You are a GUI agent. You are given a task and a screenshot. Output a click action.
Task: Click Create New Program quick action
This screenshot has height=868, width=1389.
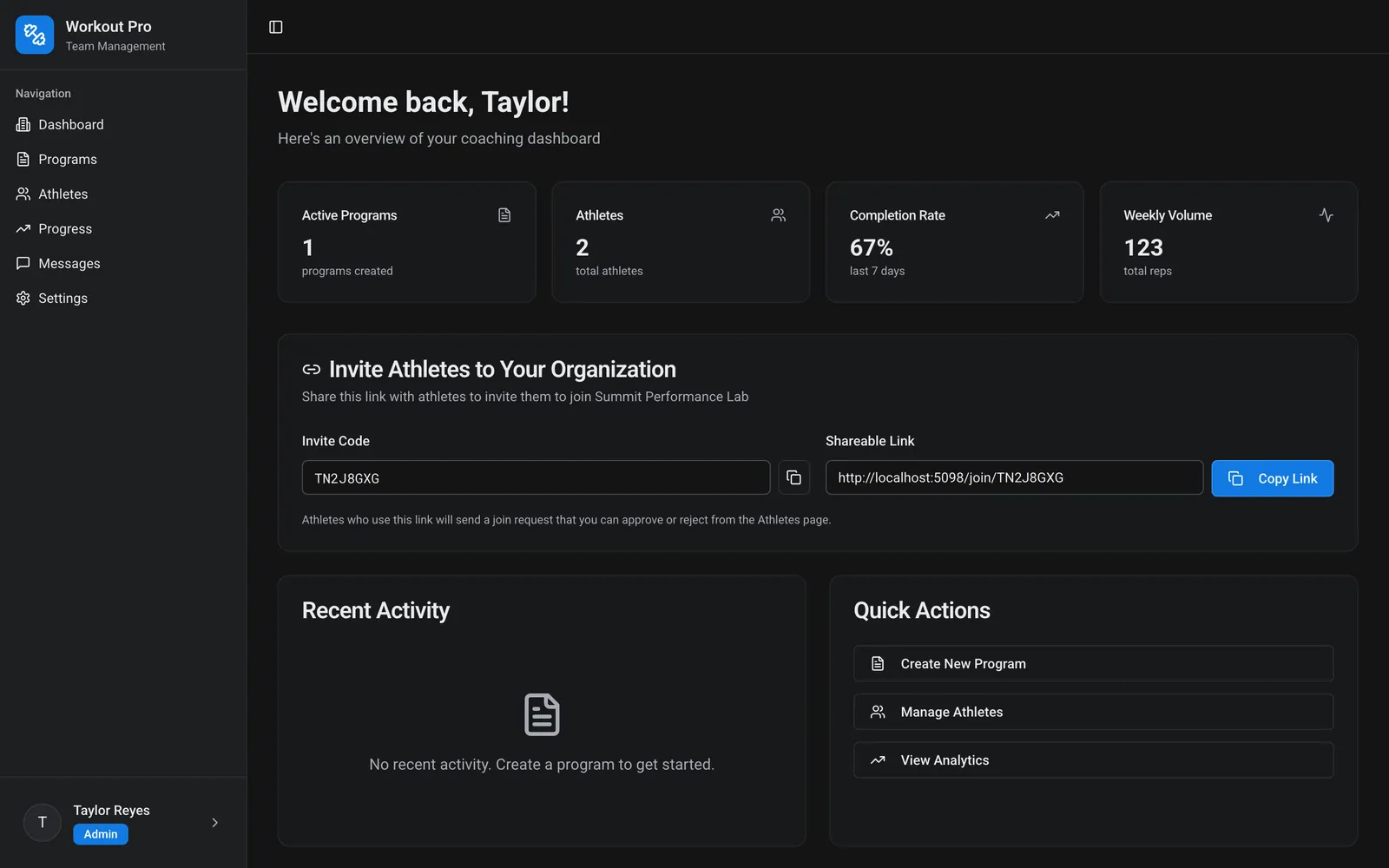(1094, 663)
